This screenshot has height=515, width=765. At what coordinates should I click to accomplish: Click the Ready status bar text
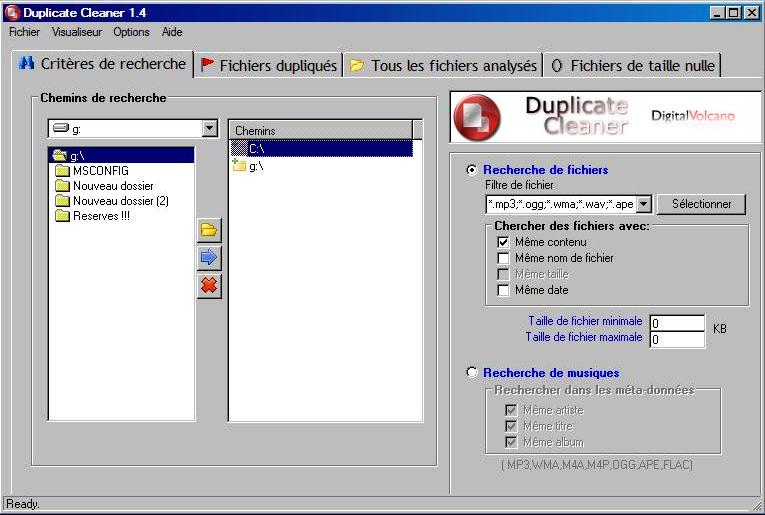(22, 504)
